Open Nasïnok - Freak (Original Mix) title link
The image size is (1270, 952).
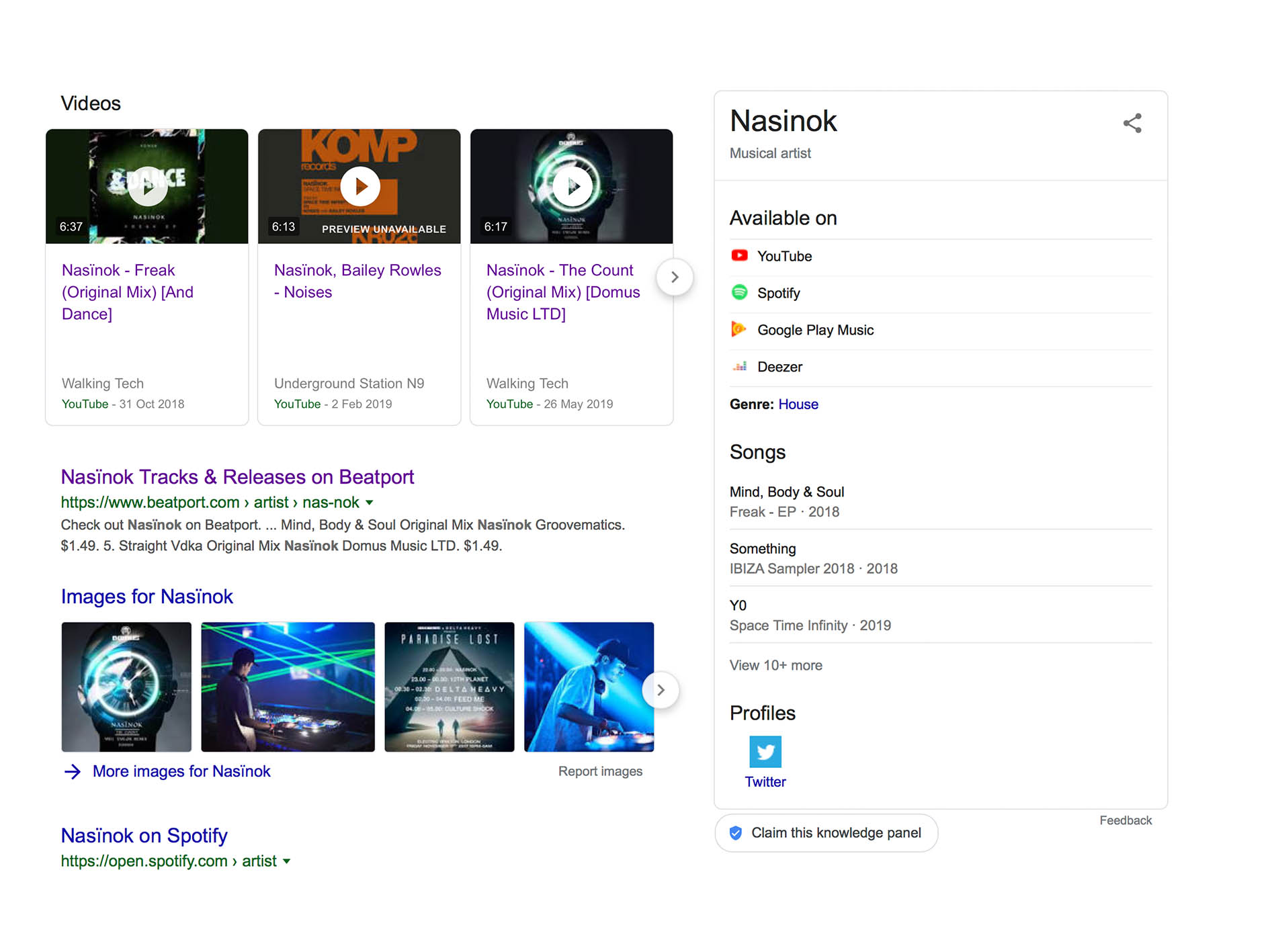click(x=128, y=292)
